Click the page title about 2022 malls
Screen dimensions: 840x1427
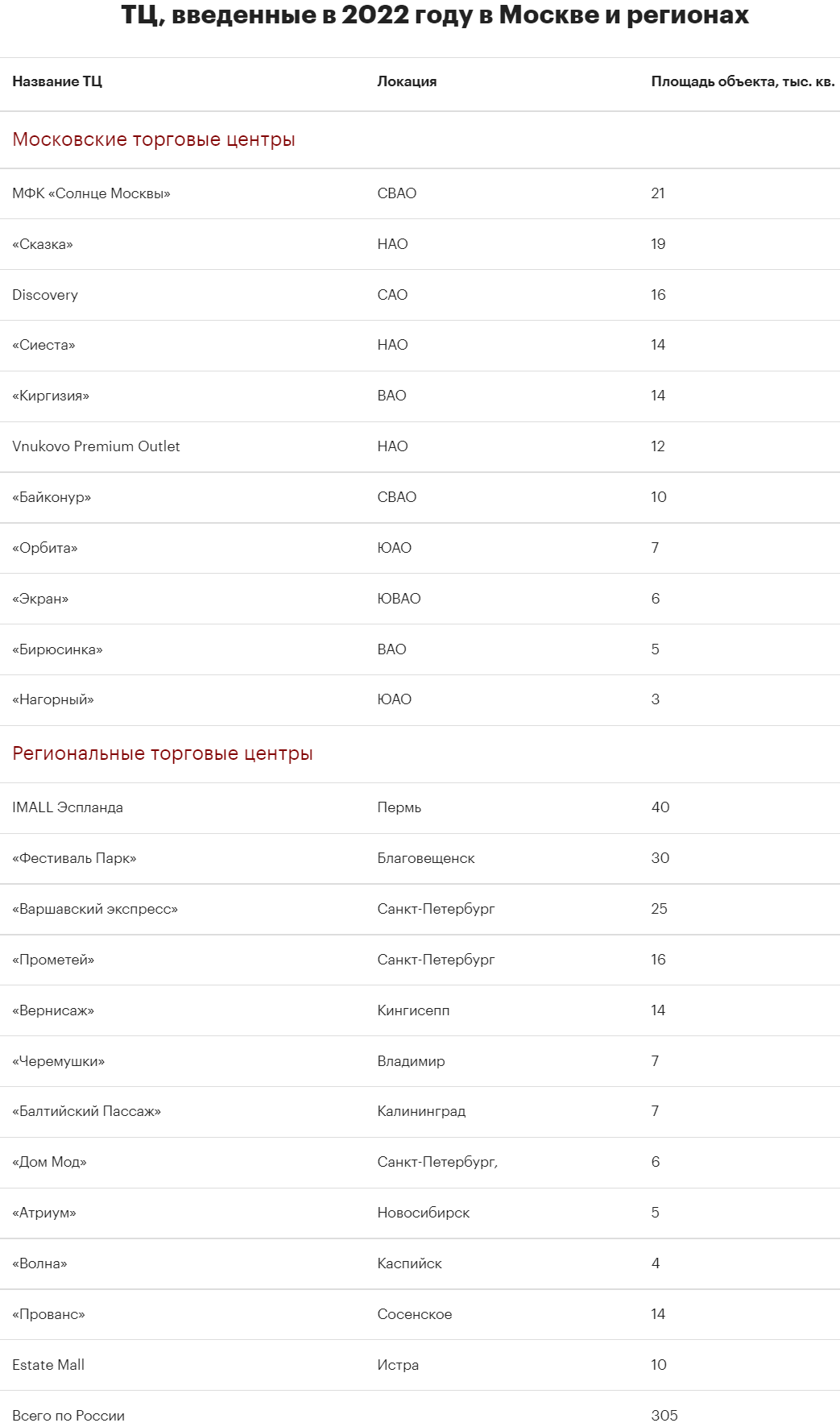tap(435, 15)
